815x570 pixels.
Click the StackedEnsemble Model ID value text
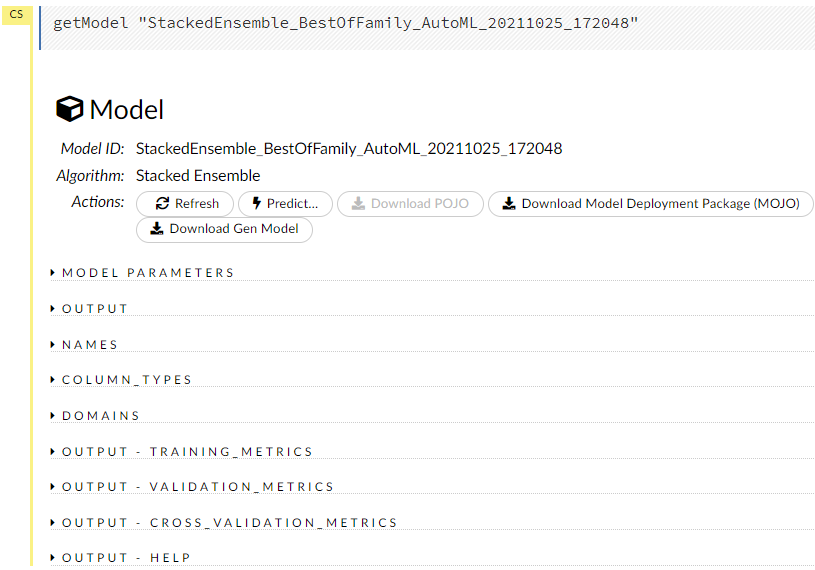(x=348, y=149)
